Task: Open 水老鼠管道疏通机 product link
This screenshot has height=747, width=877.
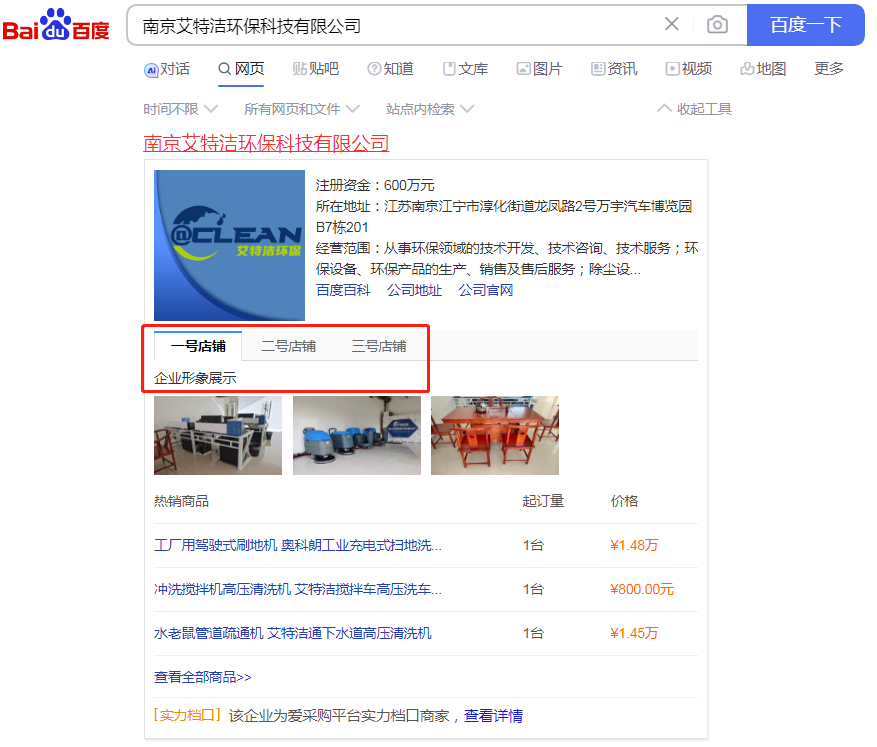Action: click(293, 633)
